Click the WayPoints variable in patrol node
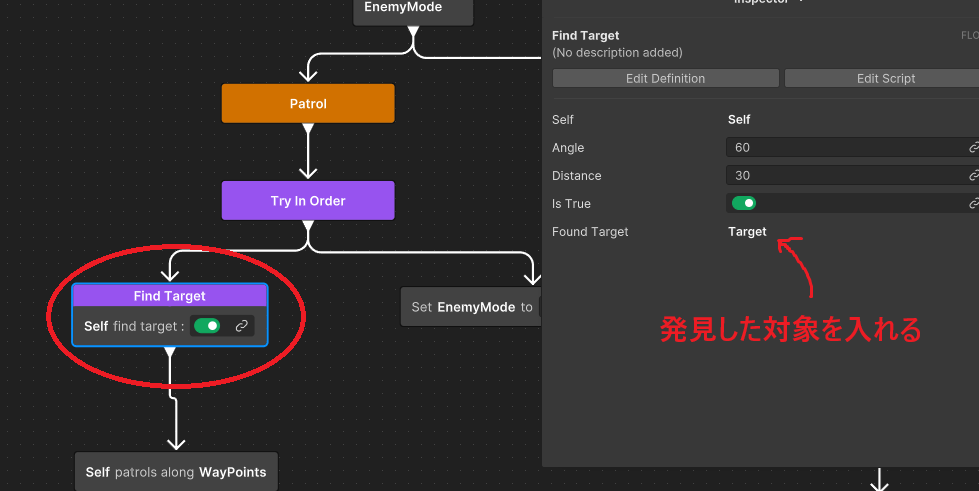 (232, 472)
